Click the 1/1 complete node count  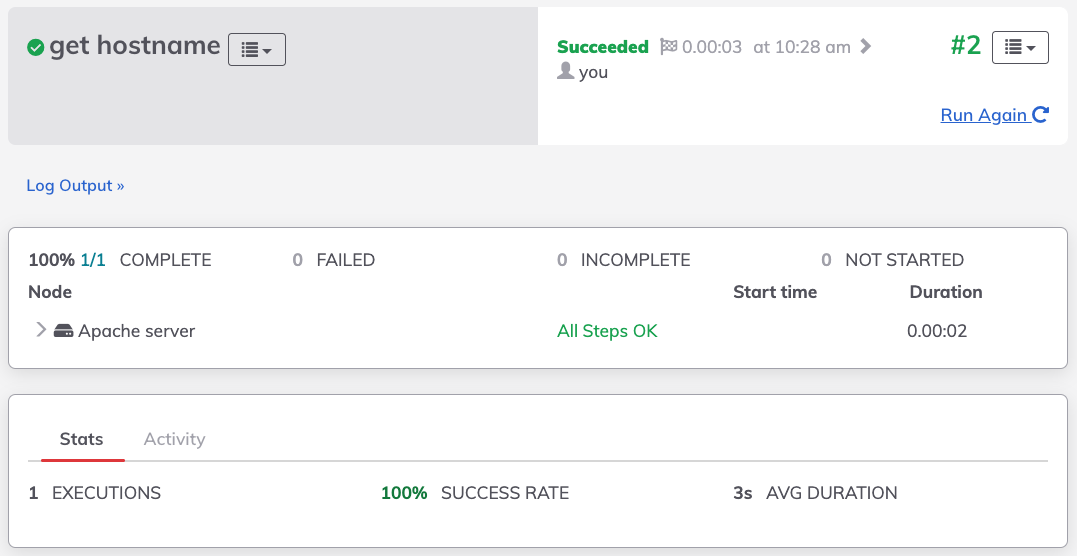(93, 260)
